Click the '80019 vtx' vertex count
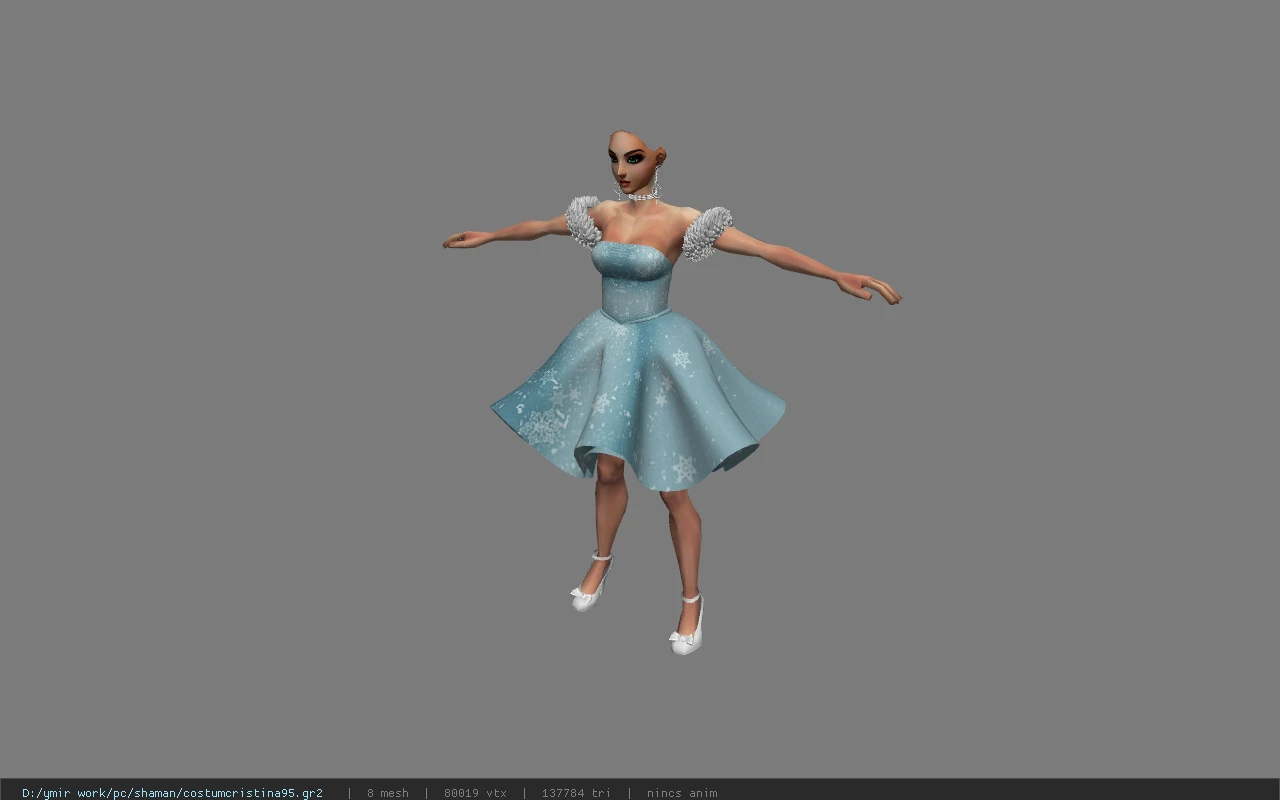This screenshot has height=800, width=1280. (x=475, y=793)
